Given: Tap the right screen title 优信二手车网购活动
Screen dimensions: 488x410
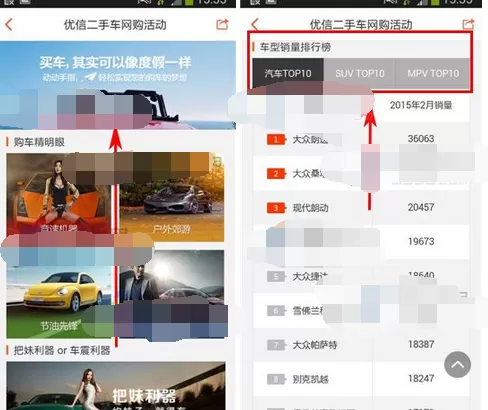Looking at the screenshot, I should (361, 25).
